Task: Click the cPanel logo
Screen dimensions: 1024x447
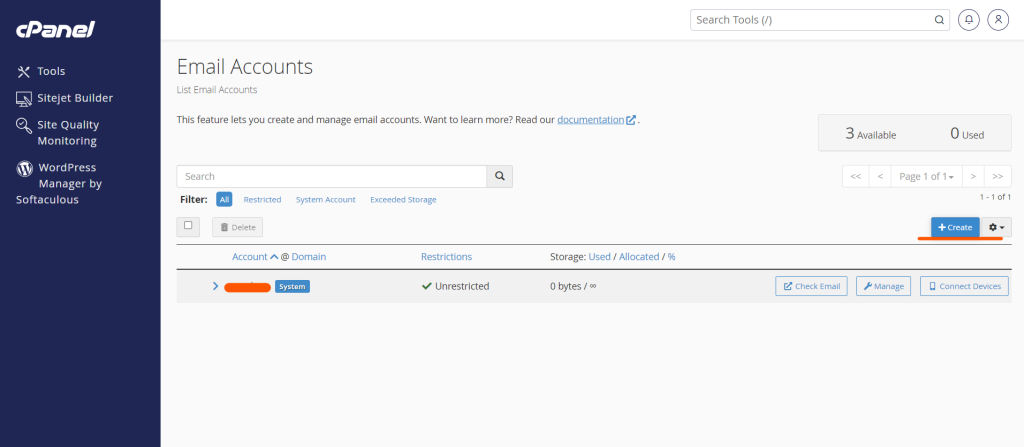Action: coord(55,30)
